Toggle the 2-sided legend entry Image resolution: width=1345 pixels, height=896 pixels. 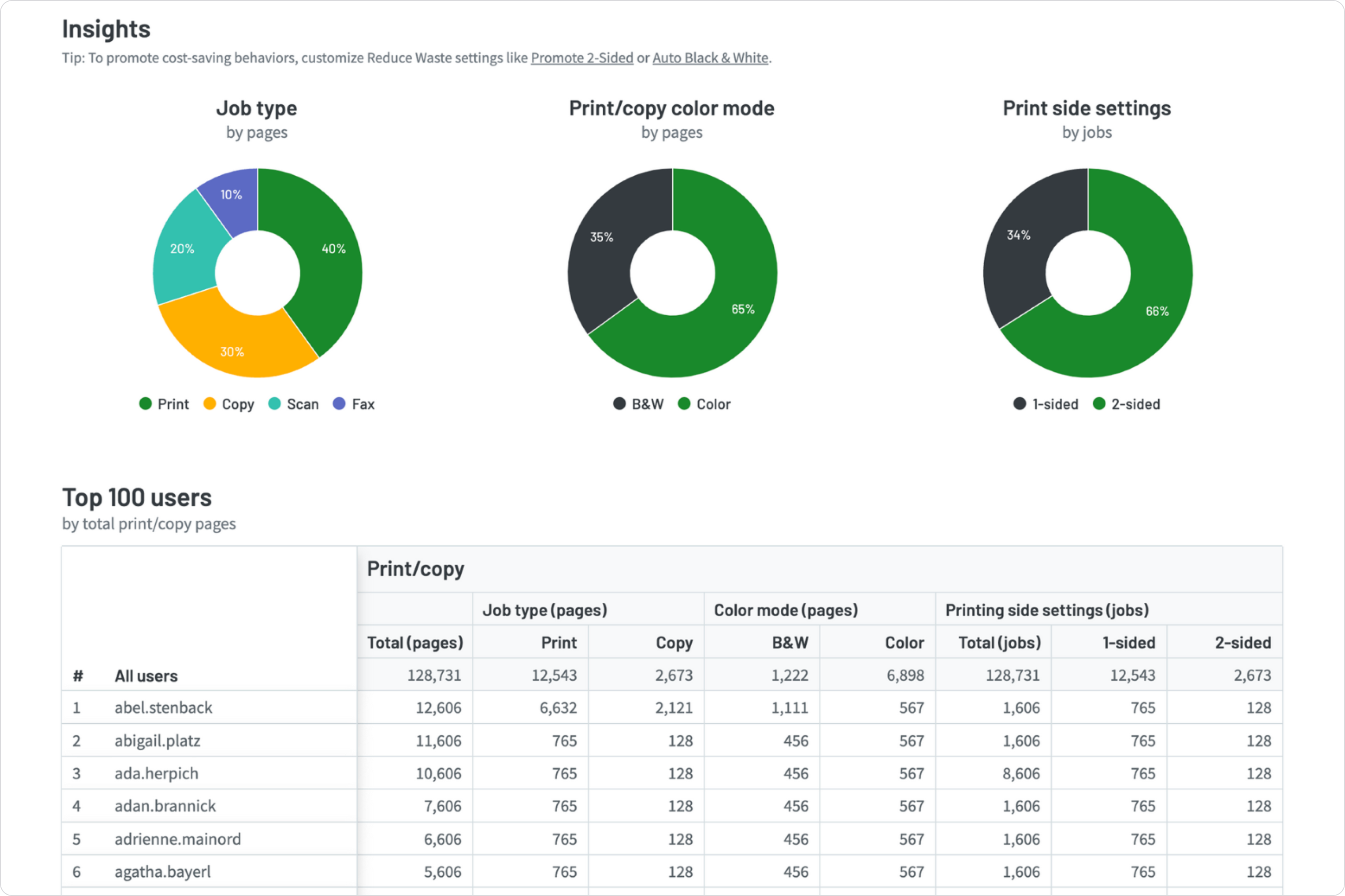[1127, 404]
